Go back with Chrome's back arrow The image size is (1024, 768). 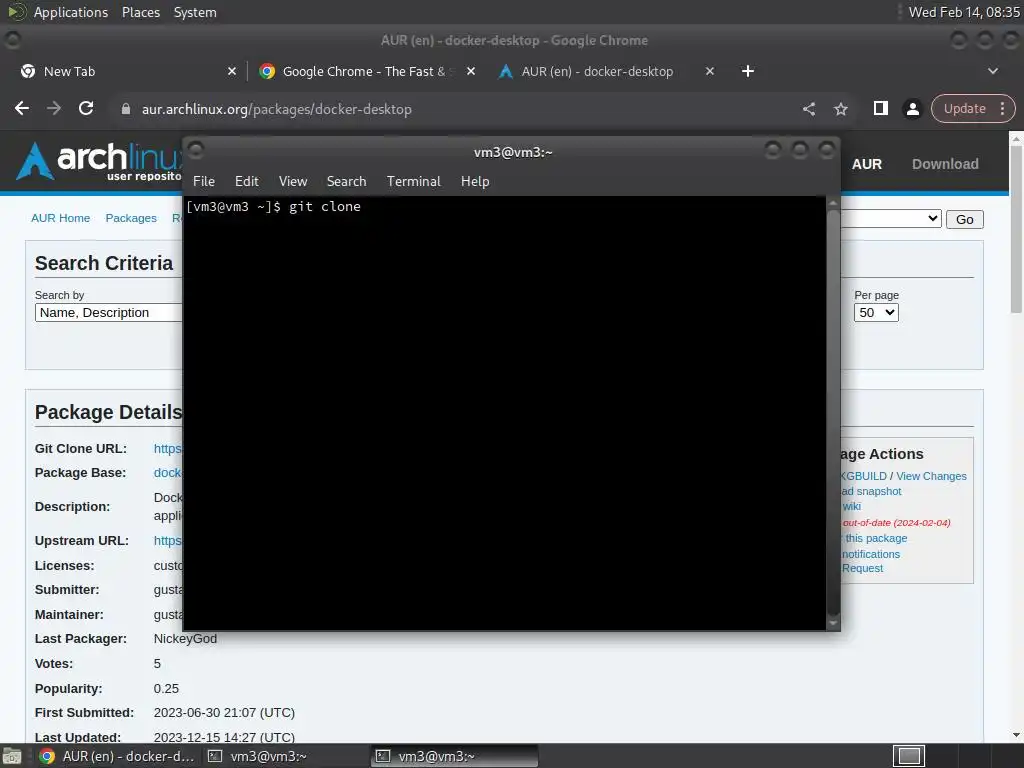[x=22, y=108]
